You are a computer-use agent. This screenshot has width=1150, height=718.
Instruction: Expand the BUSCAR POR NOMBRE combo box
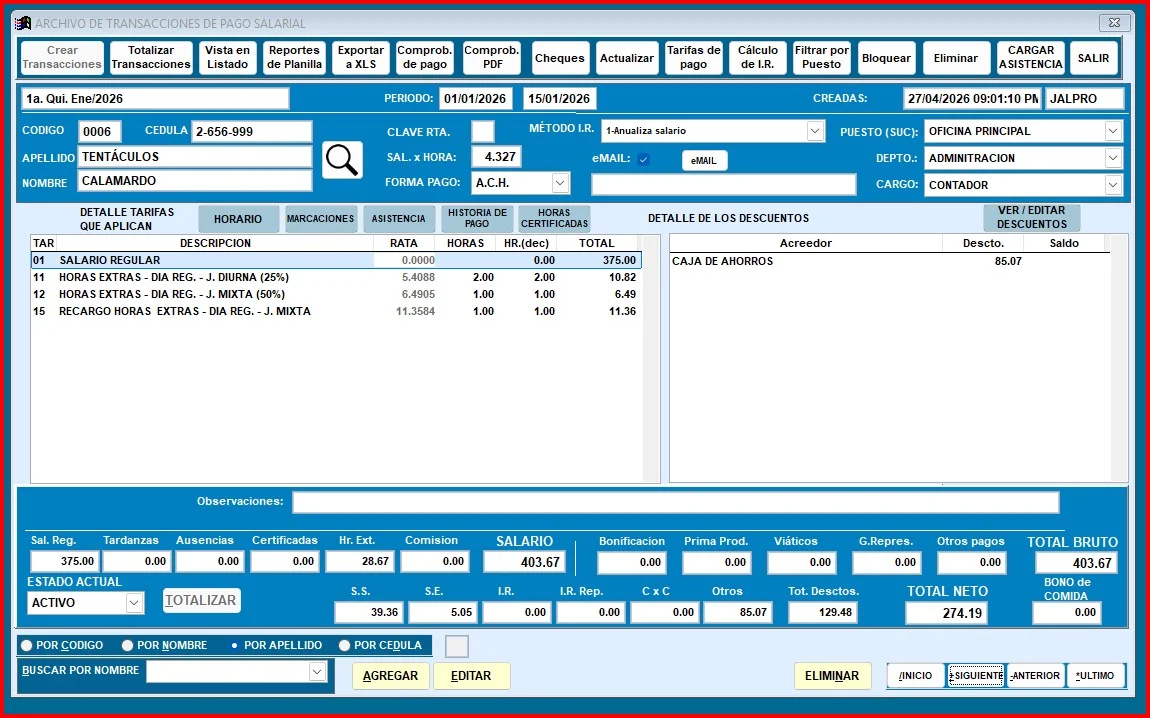[317, 672]
